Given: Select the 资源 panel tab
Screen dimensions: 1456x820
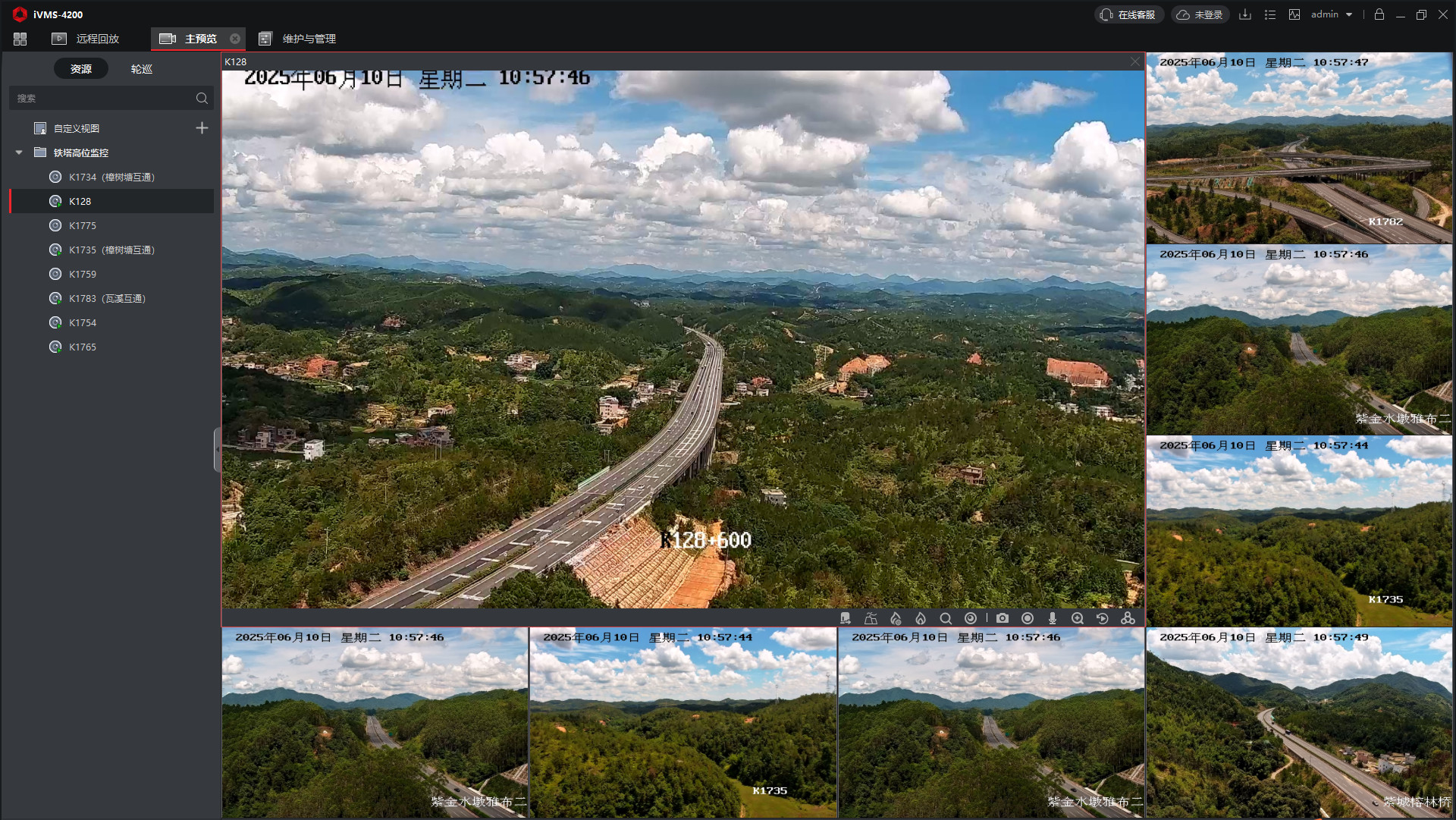Looking at the screenshot, I should pyautogui.click(x=81, y=69).
